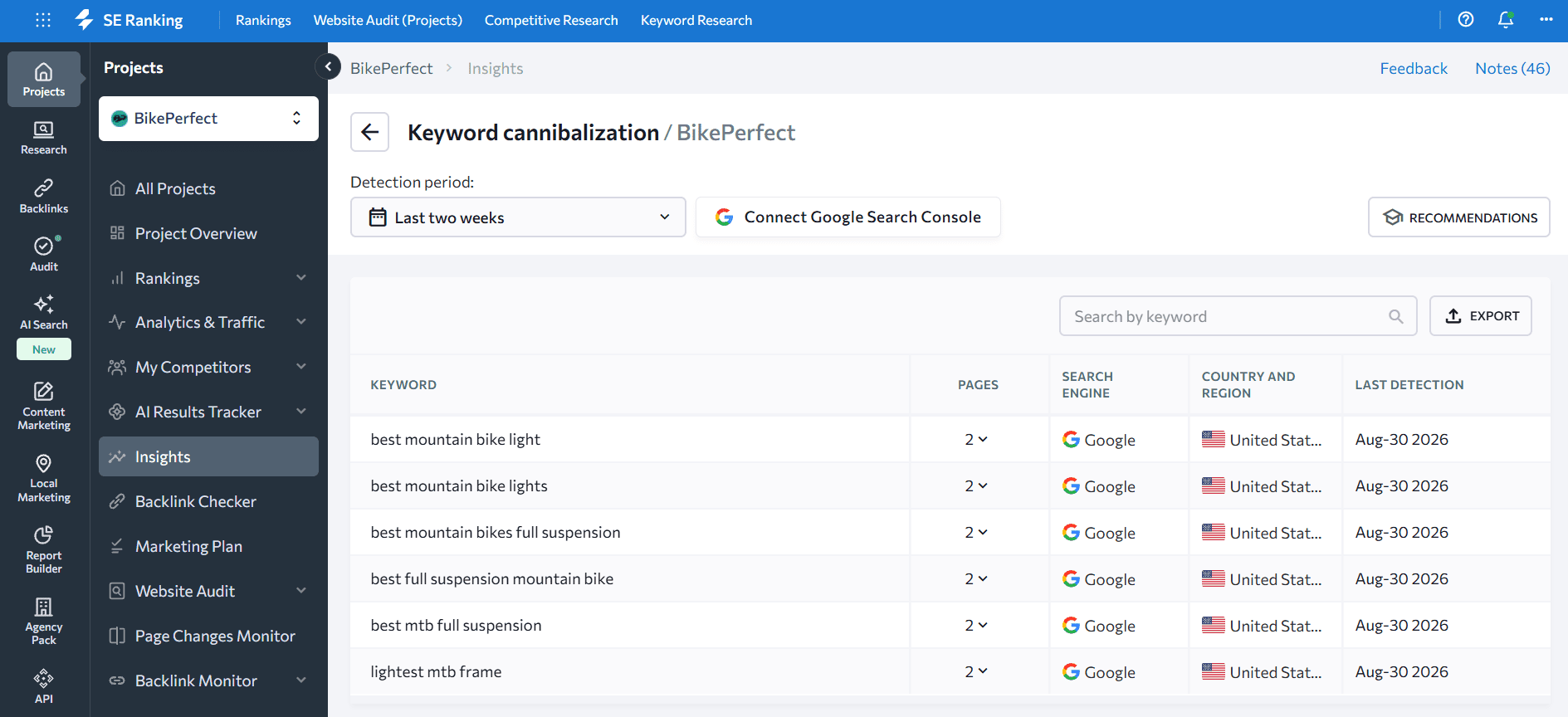Open All Projects in the sidebar
This screenshot has width=1568, height=717.
click(x=208, y=188)
